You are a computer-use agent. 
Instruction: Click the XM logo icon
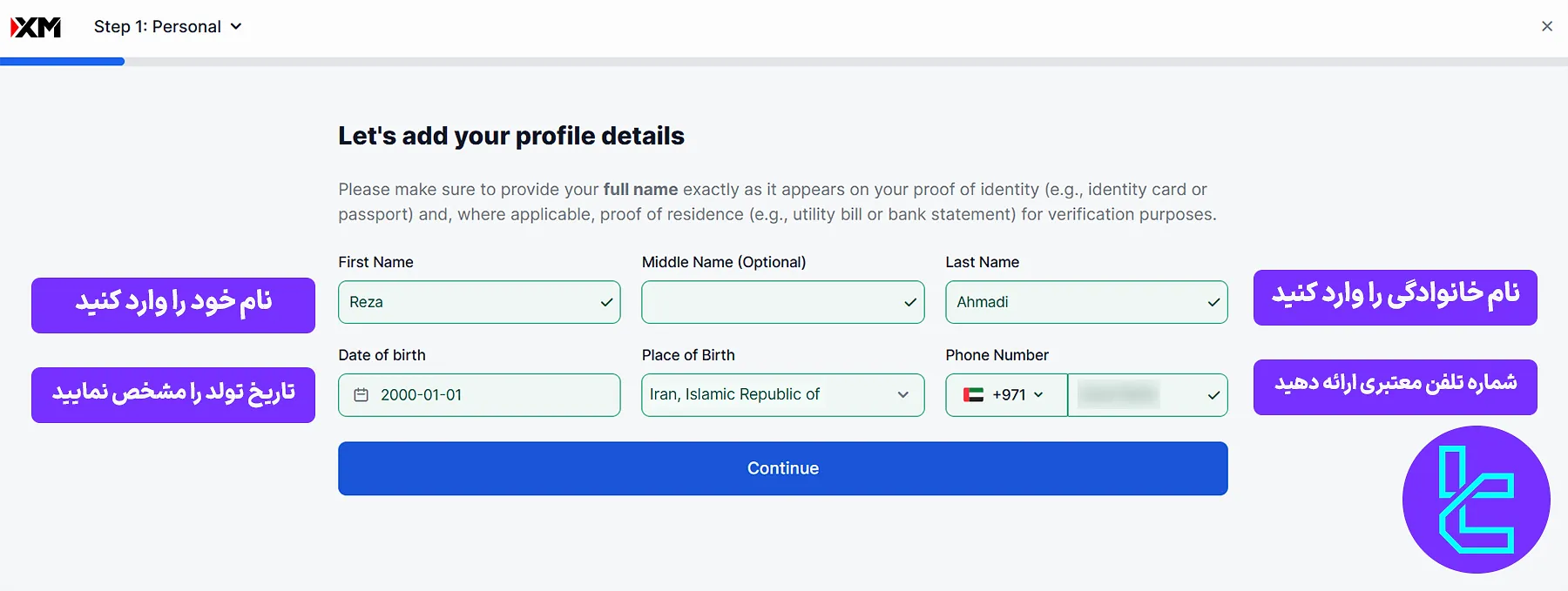36,27
